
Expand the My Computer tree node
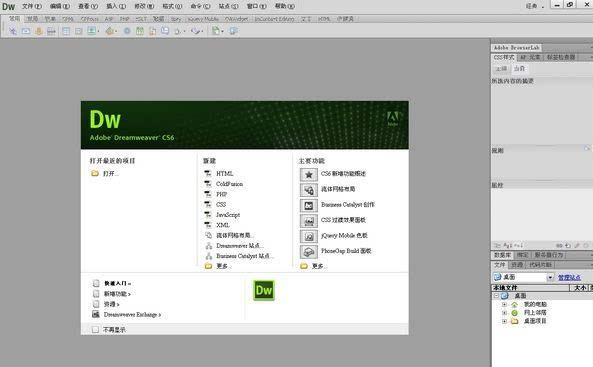504,304
